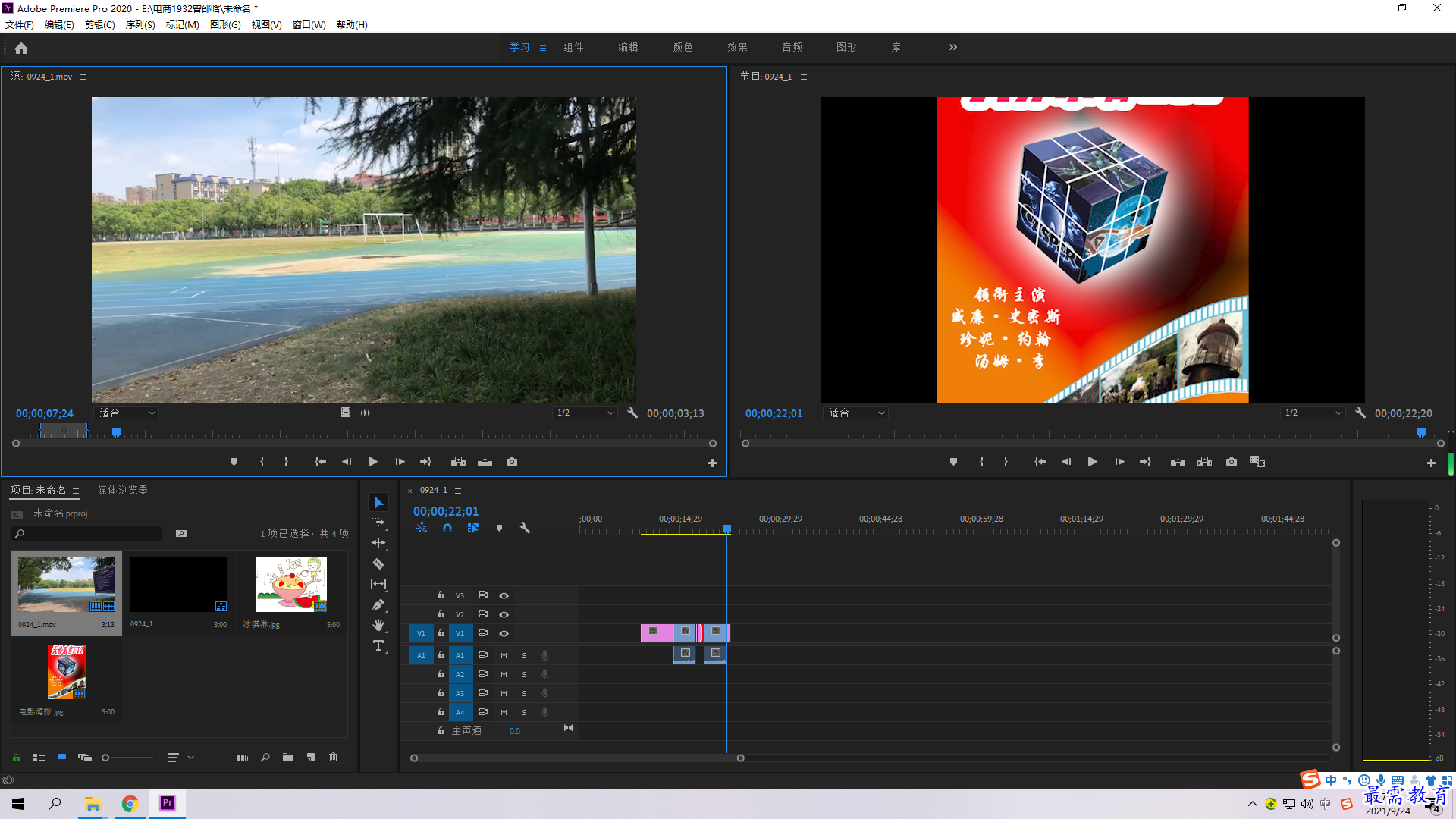The width and height of the screenshot is (1456, 819).
Task: Toggle V3 track output eye
Action: [x=504, y=595]
